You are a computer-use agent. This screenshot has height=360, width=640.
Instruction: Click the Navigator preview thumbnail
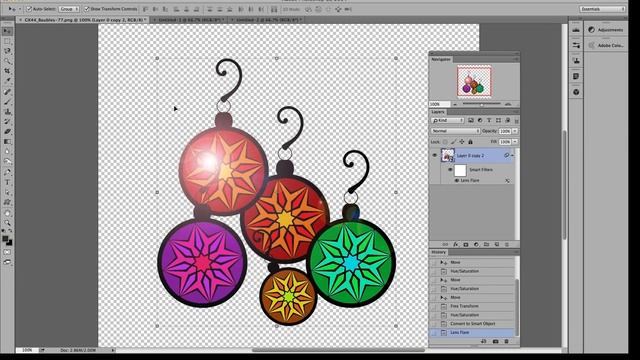tap(474, 82)
